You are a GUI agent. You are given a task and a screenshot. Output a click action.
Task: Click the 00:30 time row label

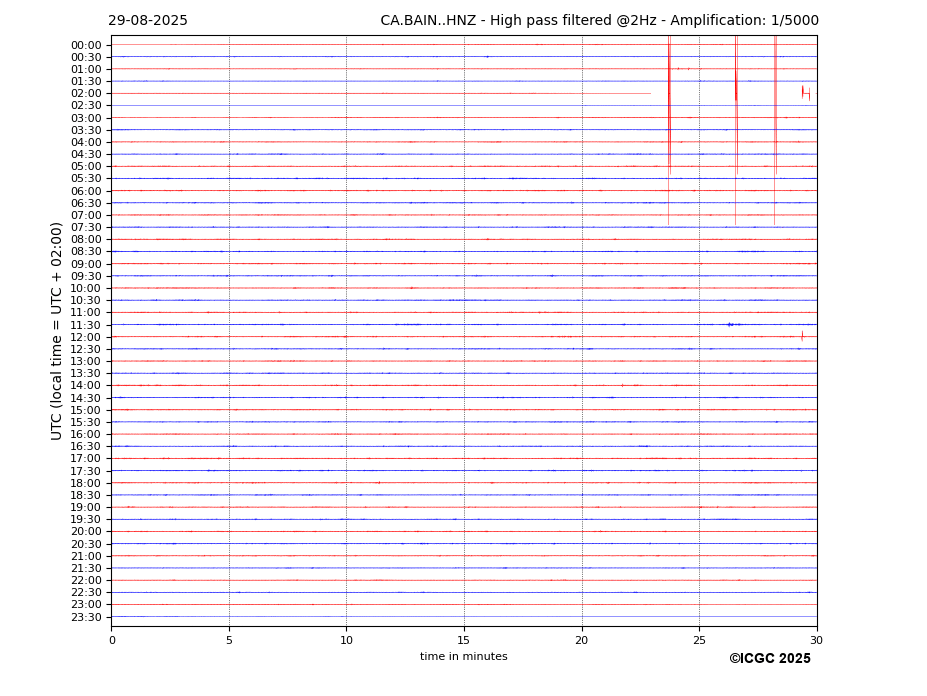[86, 57]
